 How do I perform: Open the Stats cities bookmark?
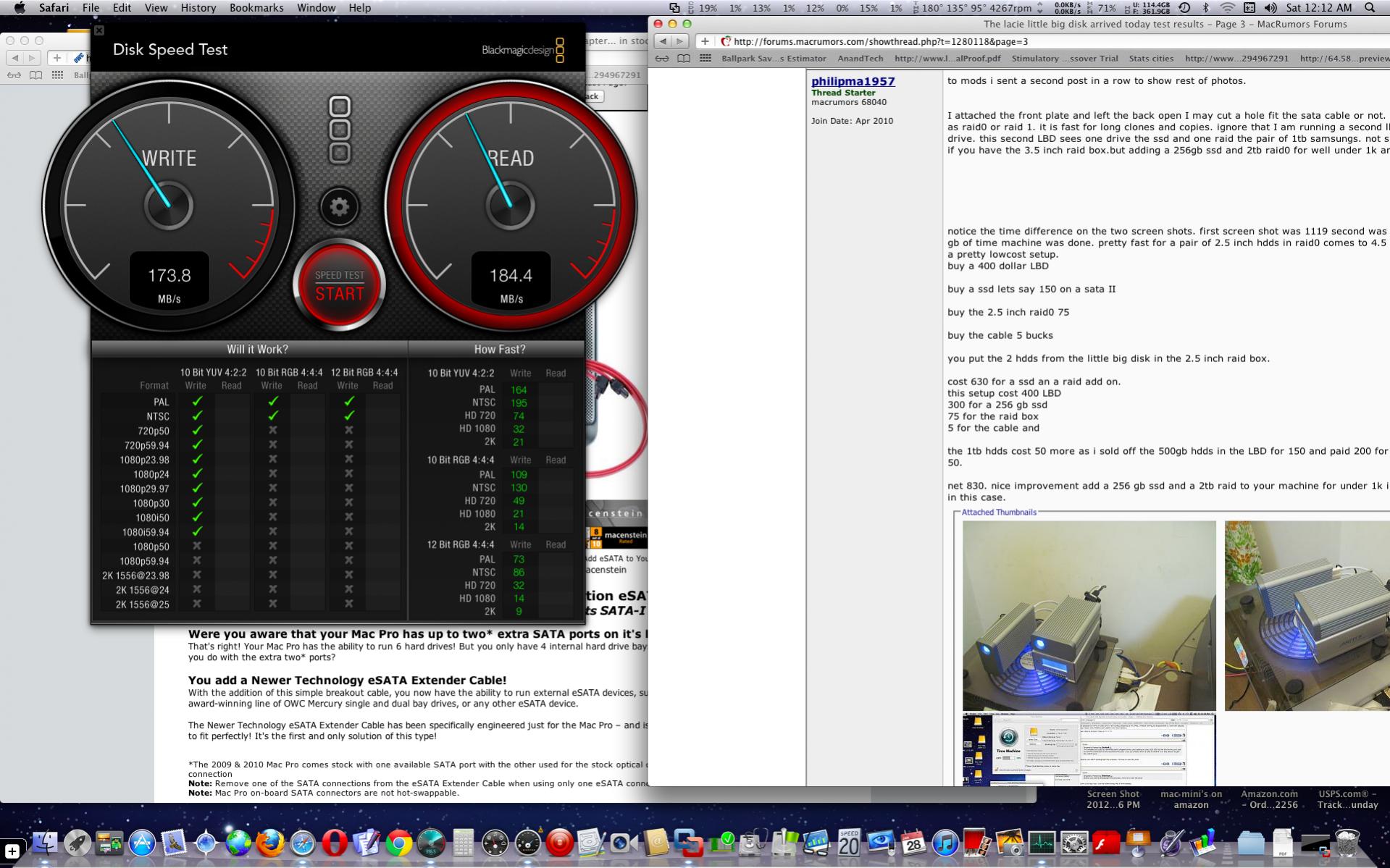[1152, 59]
